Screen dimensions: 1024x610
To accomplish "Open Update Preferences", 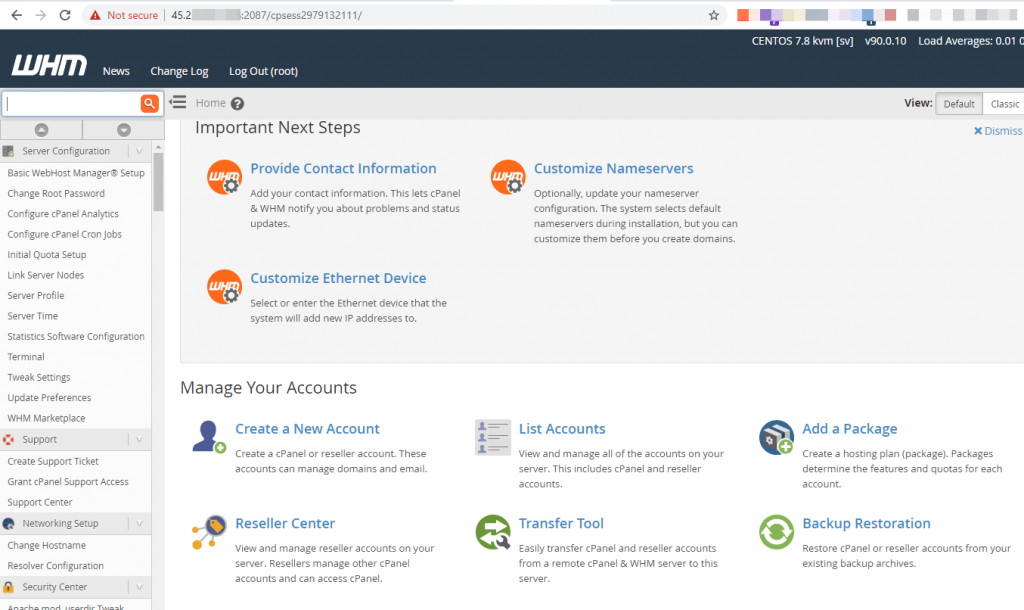I will pos(49,398).
